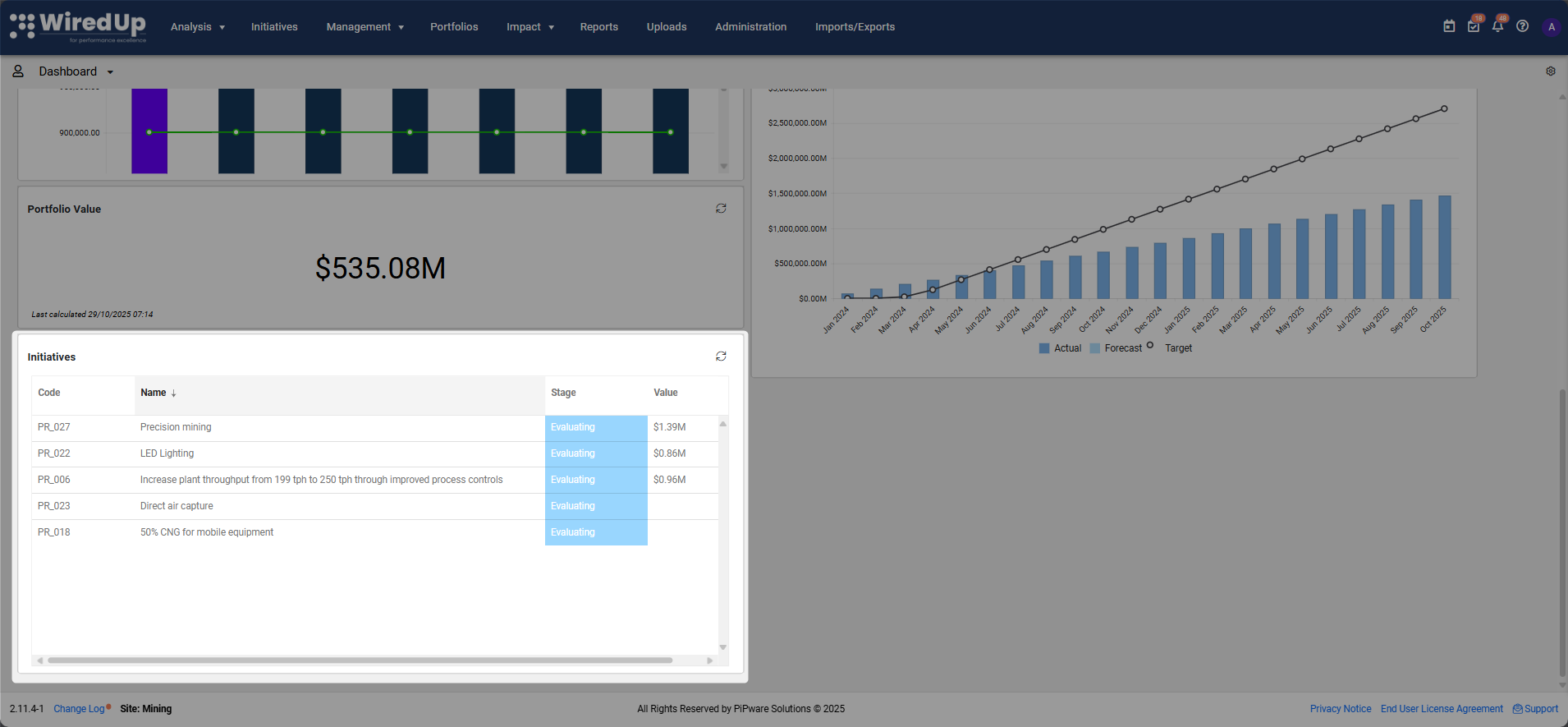This screenshot has width=1568, height=727.
Task: Click the WiredUp logo
Action: pyautogui.click(x=78, y=26)
